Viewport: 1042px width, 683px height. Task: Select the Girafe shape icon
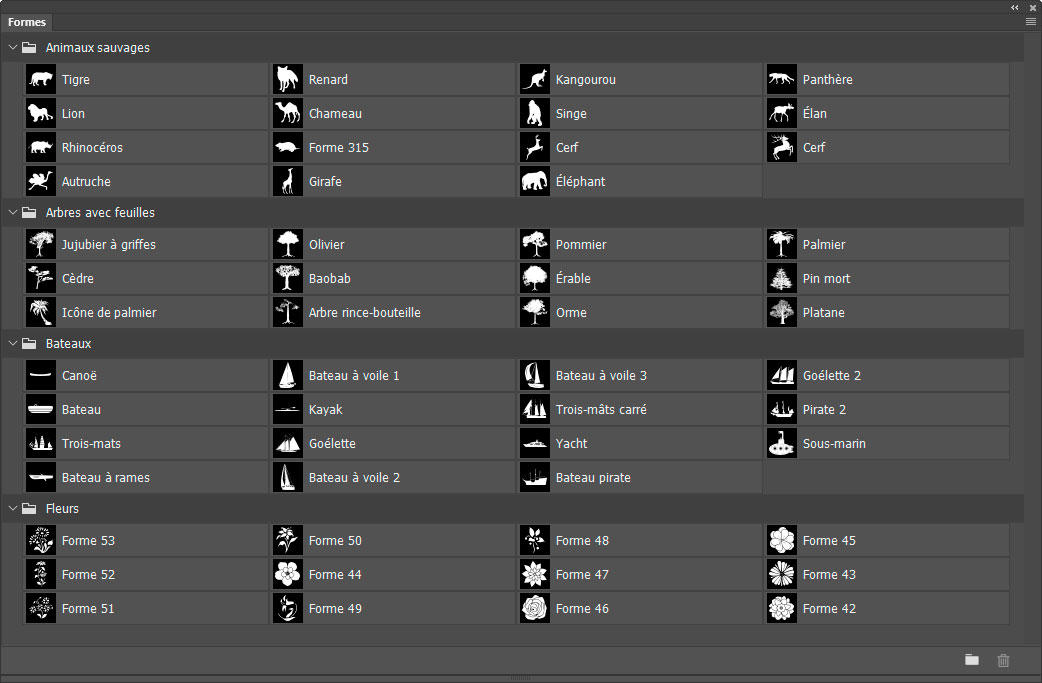pos(288,182)
